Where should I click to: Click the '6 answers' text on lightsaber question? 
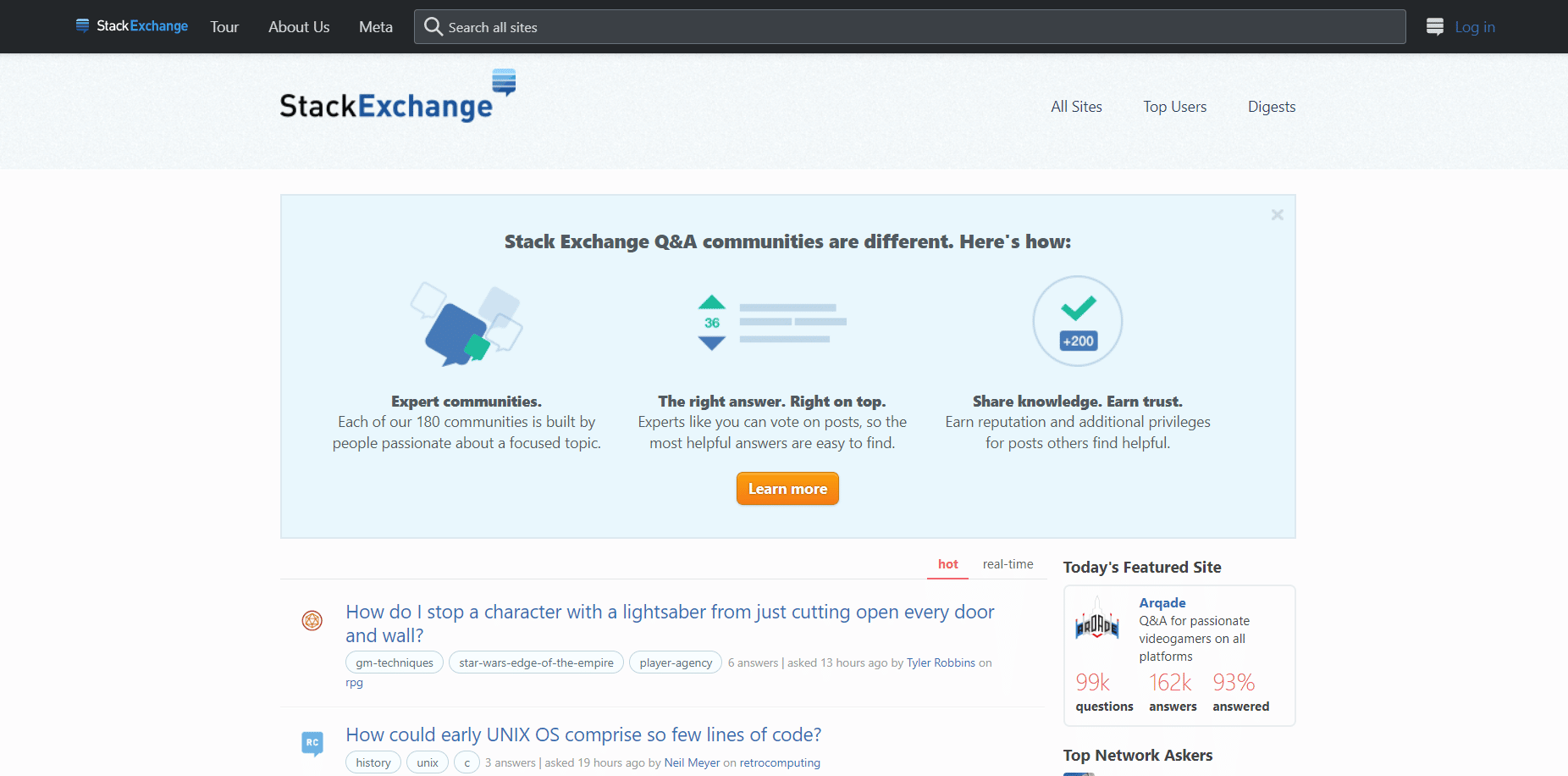pyautogui.click(x=753, y=662)
